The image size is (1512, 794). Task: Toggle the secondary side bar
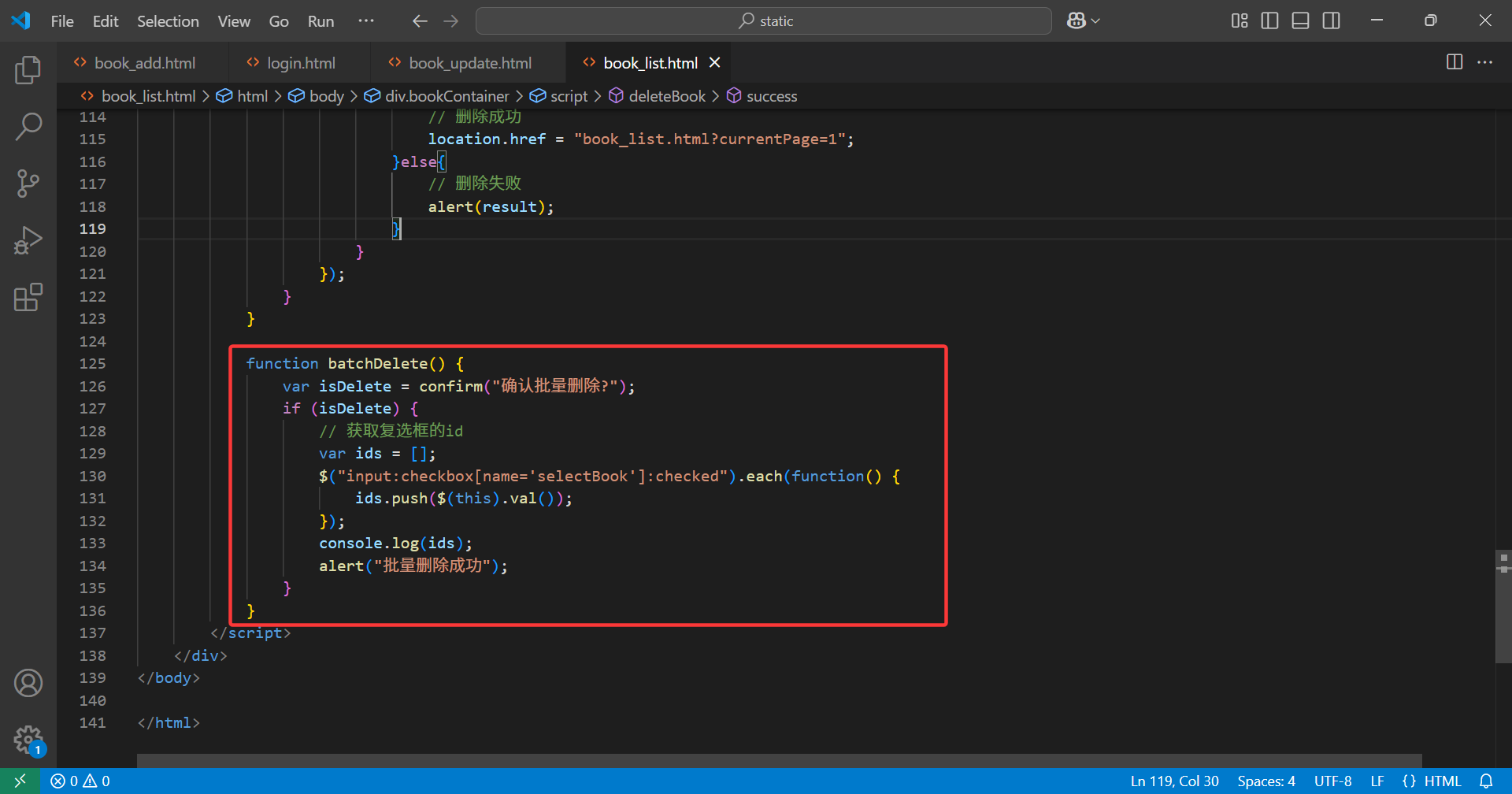(x=1332, y=21)
